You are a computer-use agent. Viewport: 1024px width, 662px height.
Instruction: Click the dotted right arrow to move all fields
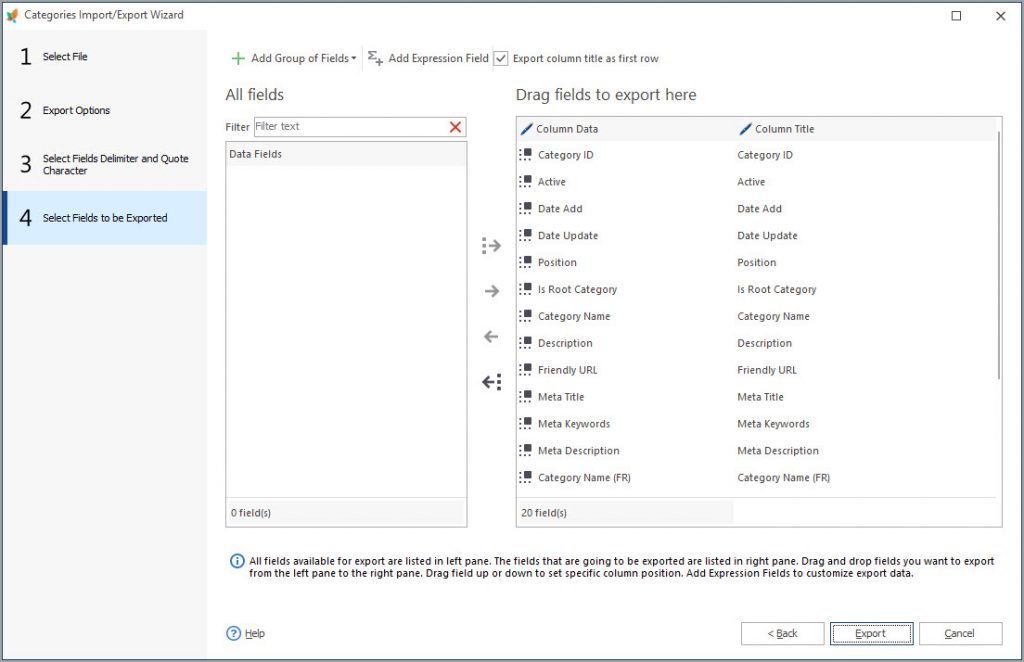[490, 245]
